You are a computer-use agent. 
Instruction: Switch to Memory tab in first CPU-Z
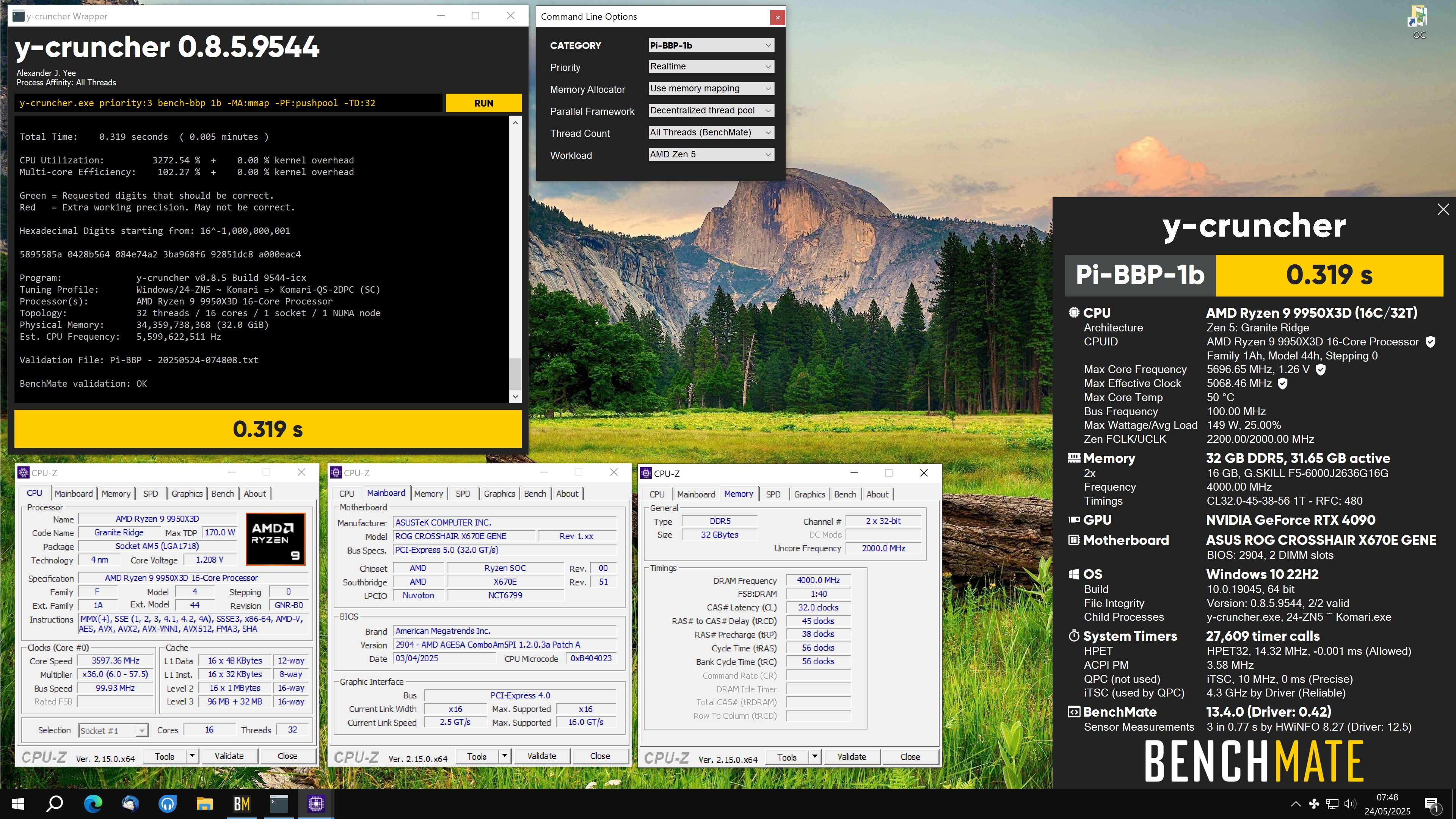pyautogui.click(x=116, y=493)
